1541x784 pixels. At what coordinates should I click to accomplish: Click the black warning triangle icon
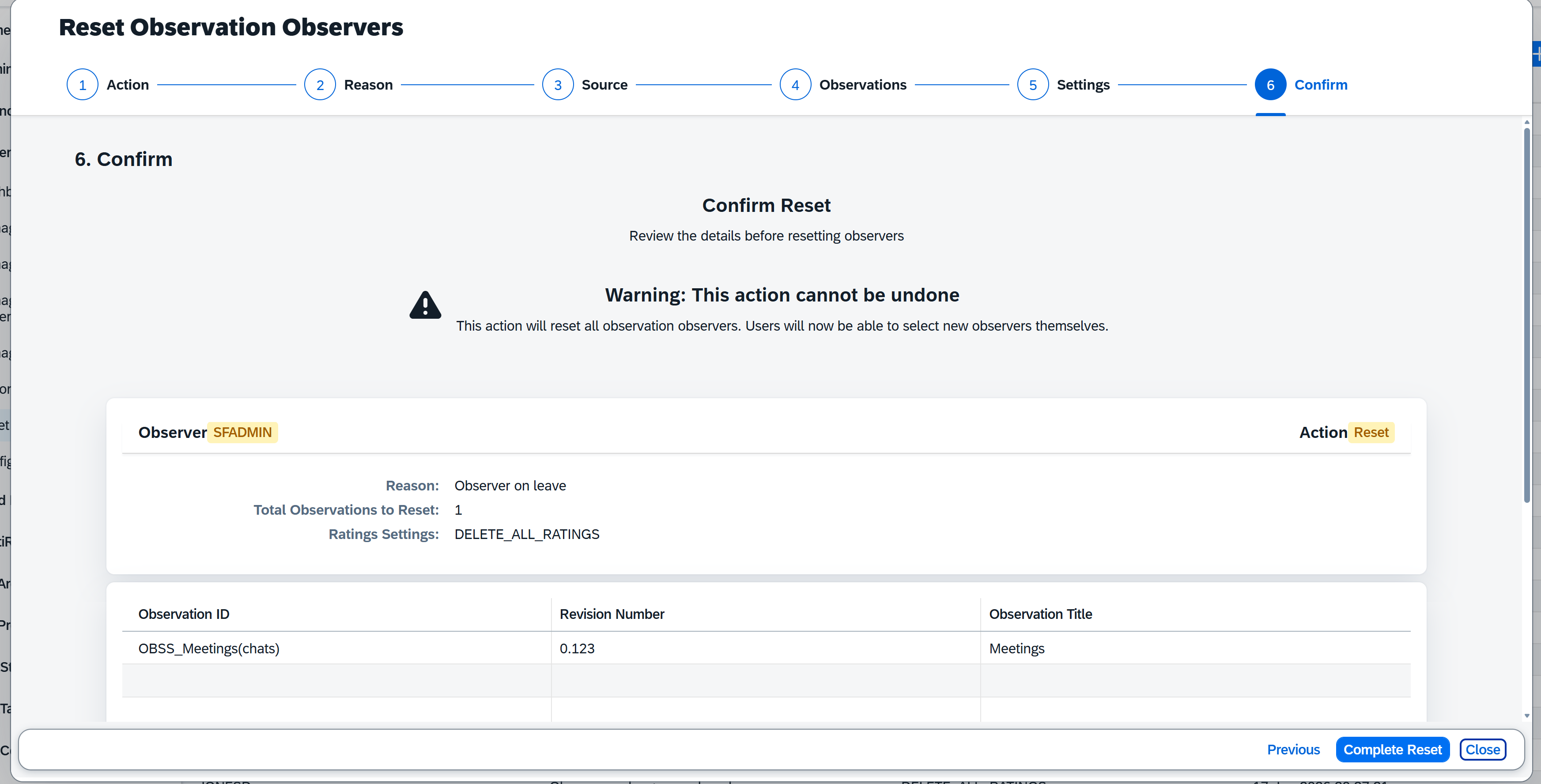[425, 305]
